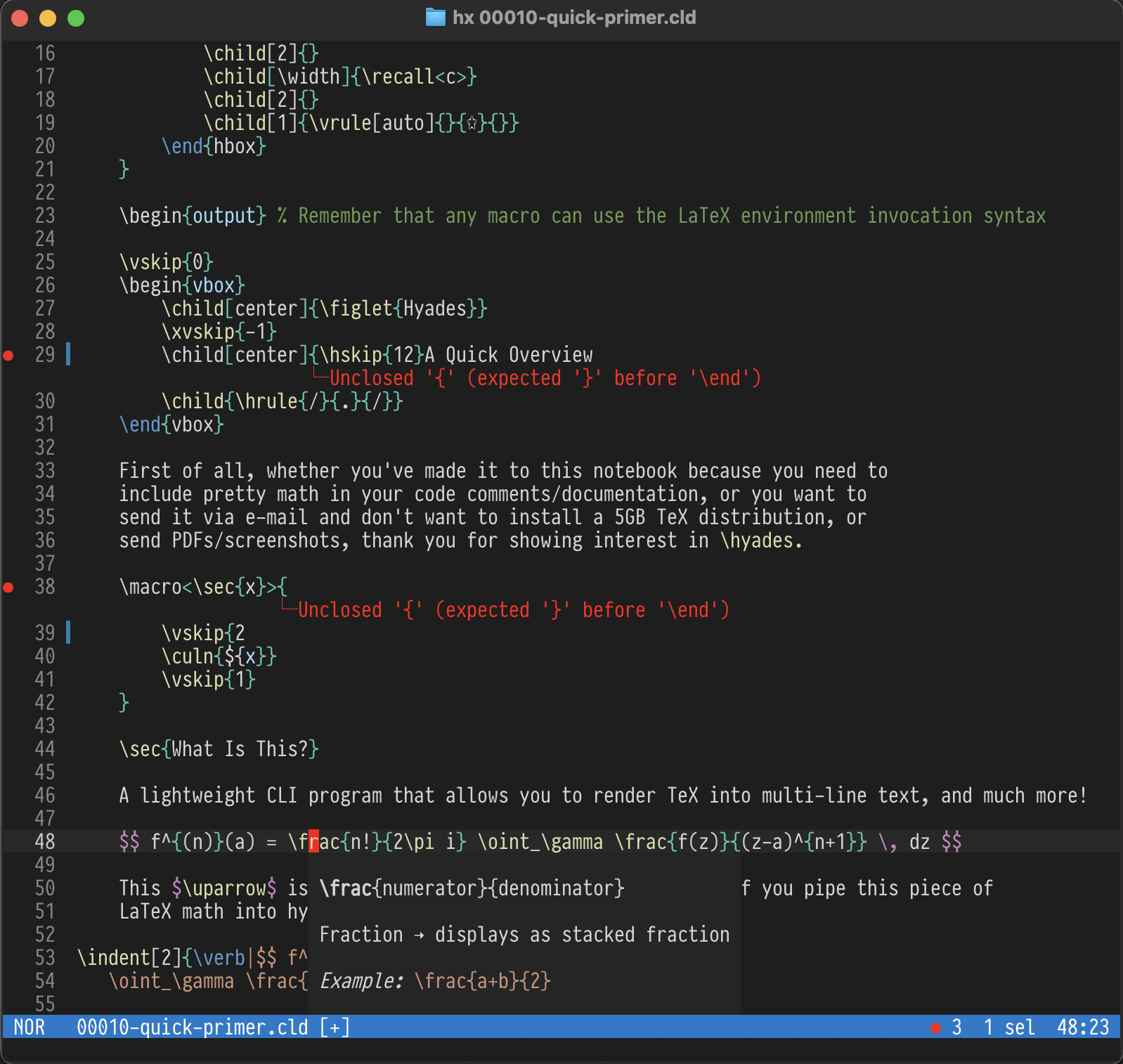
Task: Click the red error dot on line 29
Action: pos(8,356)
